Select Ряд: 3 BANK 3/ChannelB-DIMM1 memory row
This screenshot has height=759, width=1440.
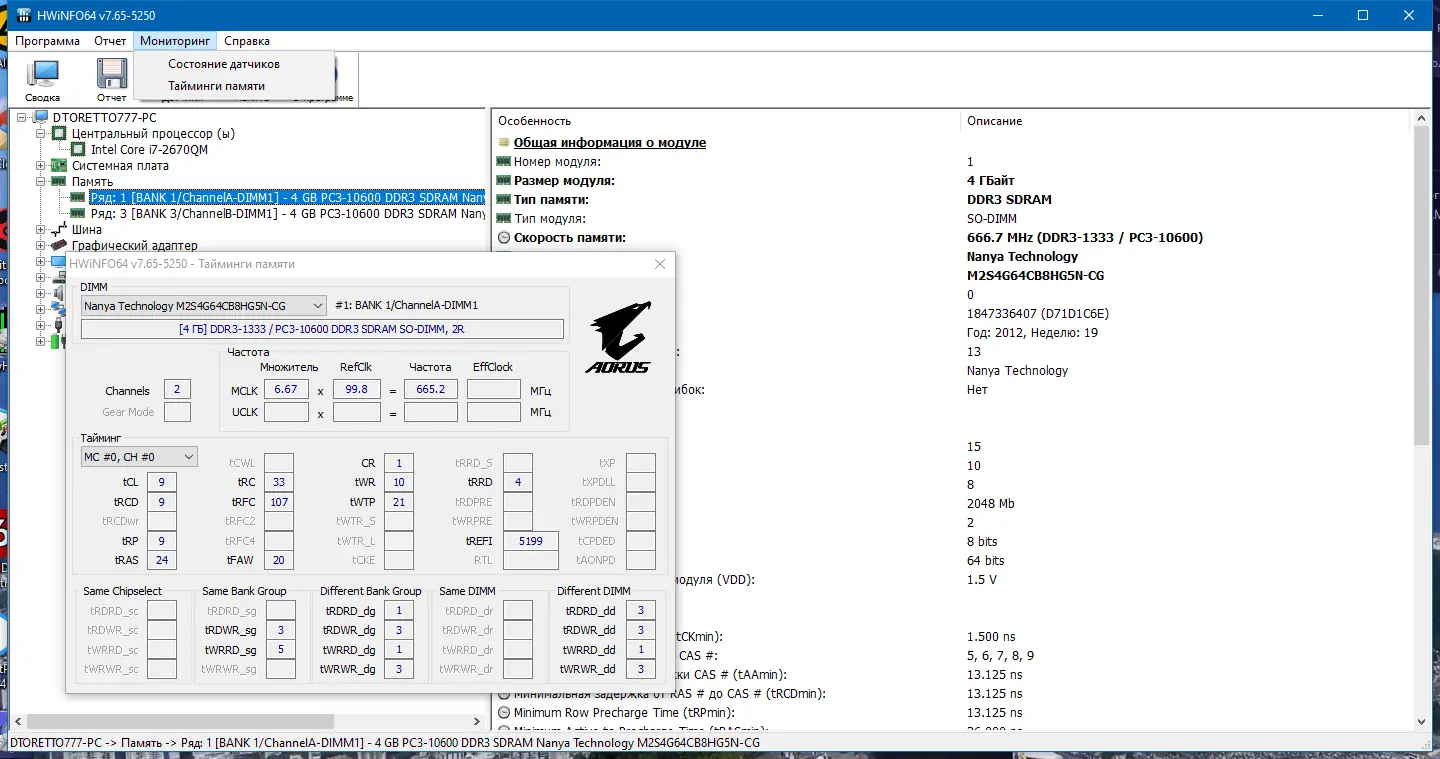[288, 214]
